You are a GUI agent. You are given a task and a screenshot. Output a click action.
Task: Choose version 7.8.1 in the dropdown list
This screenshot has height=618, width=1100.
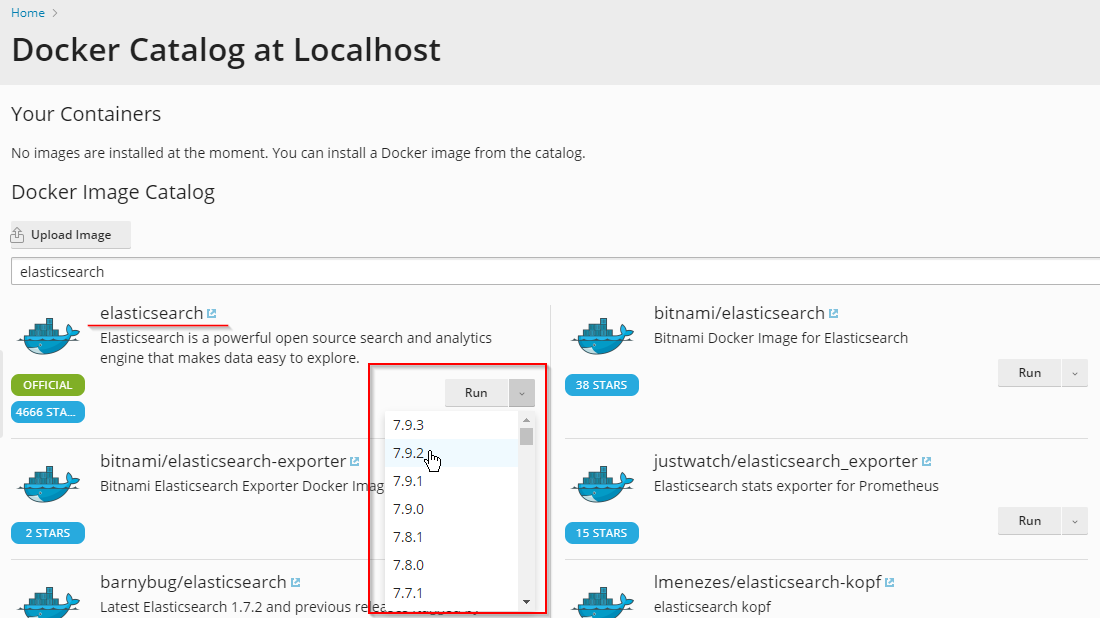408,537
